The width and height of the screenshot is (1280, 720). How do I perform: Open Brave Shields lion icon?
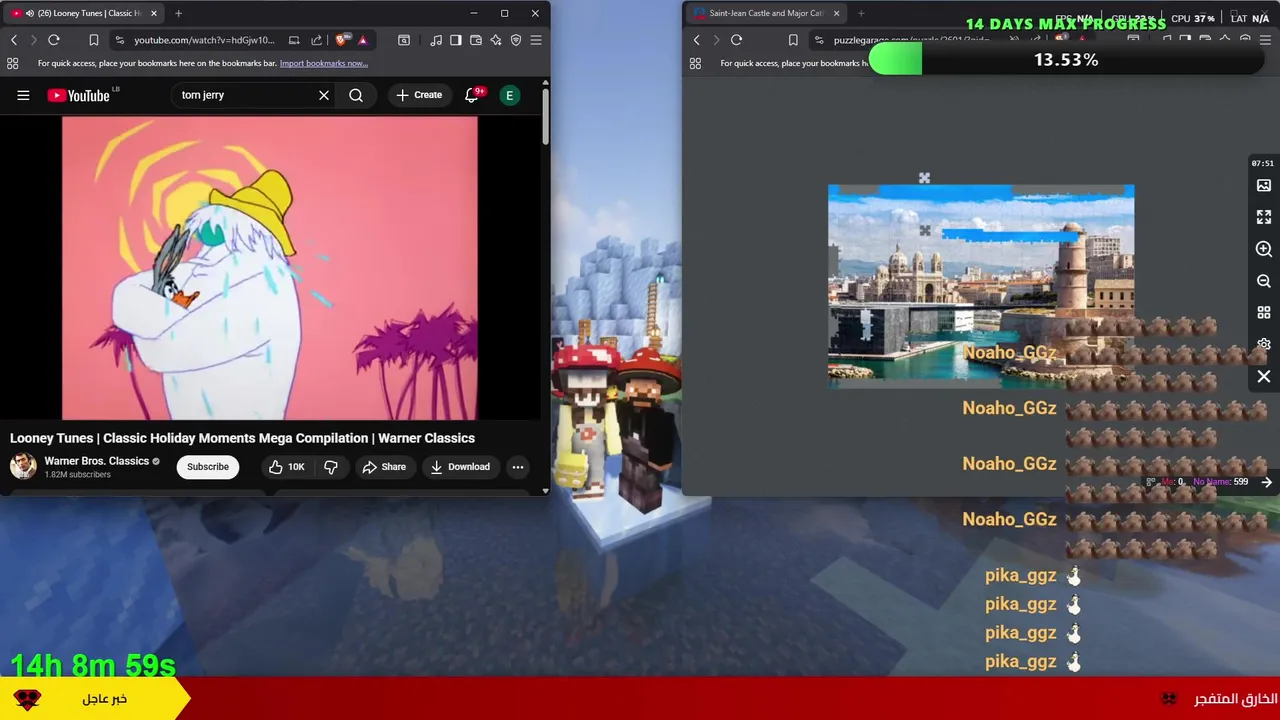coord(342,40)
